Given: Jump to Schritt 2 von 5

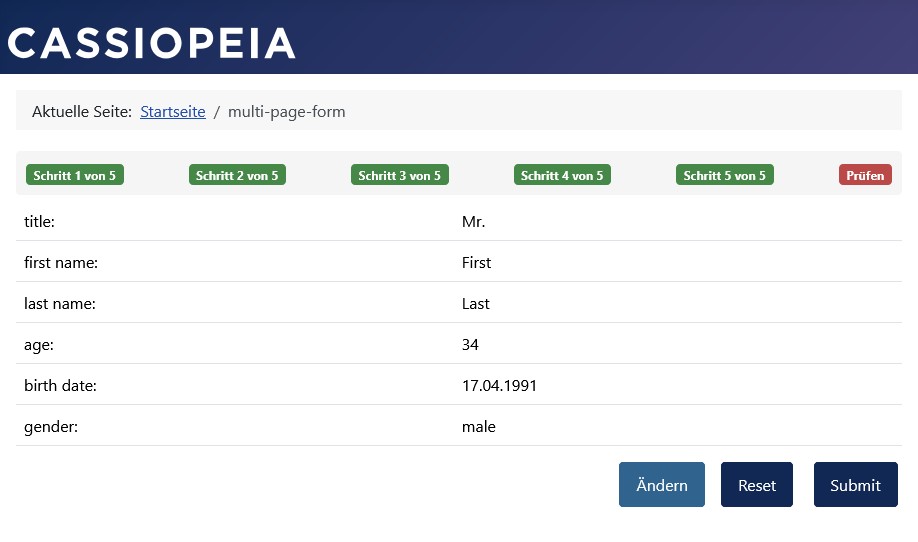Looking at the screenshot, I should 237,175.
